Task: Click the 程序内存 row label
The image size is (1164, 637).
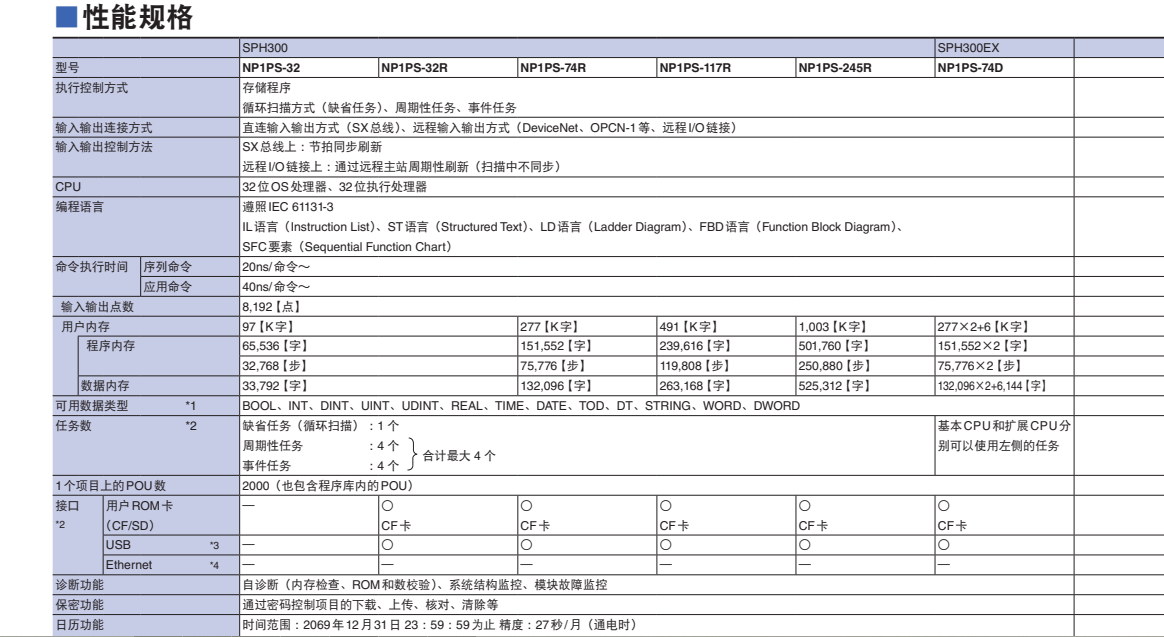Action: [x=111, y=346]
